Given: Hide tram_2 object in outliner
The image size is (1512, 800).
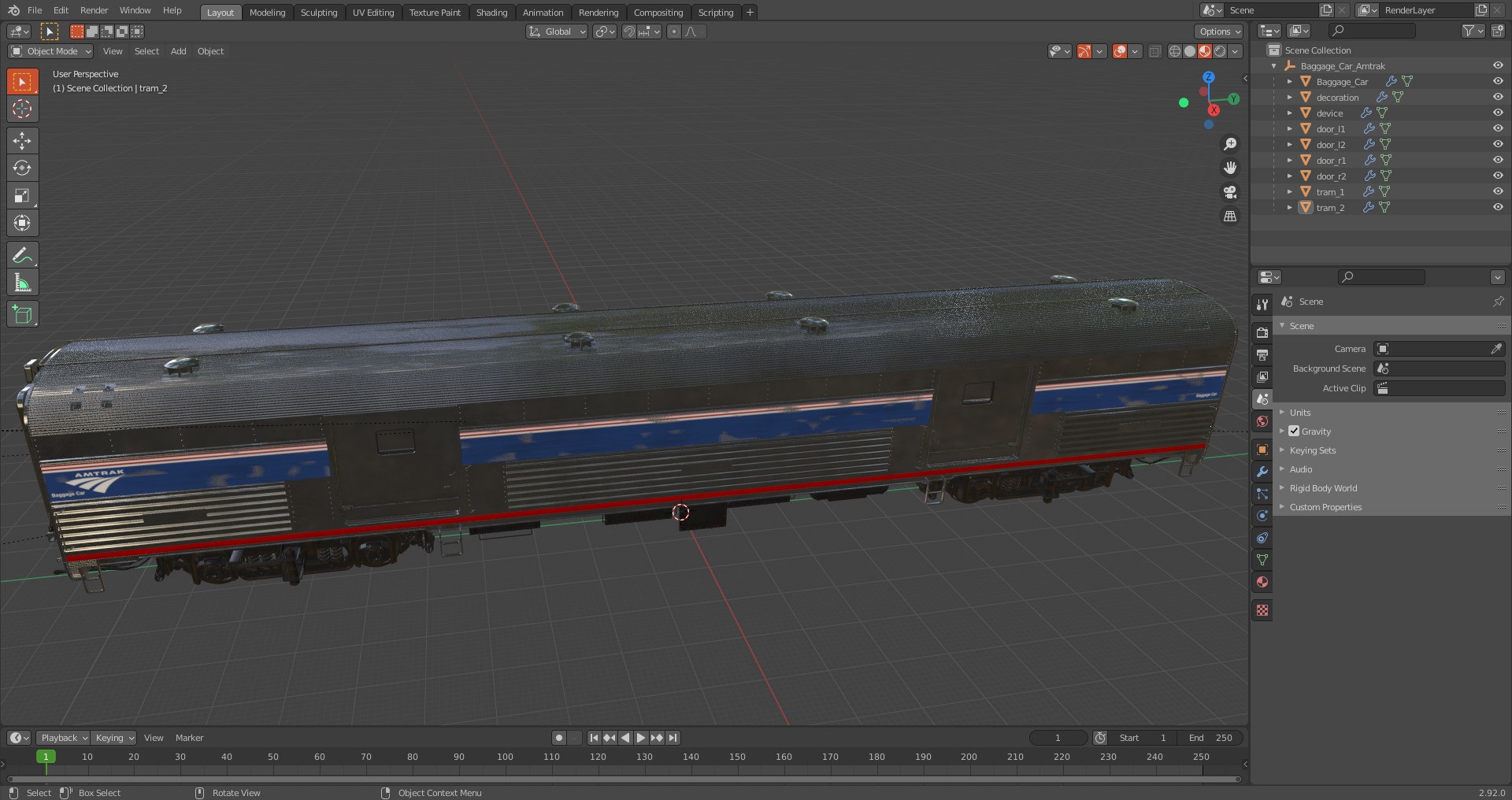Looking at the screenshot, I should pyautogui.click(x=1498, y=207).
